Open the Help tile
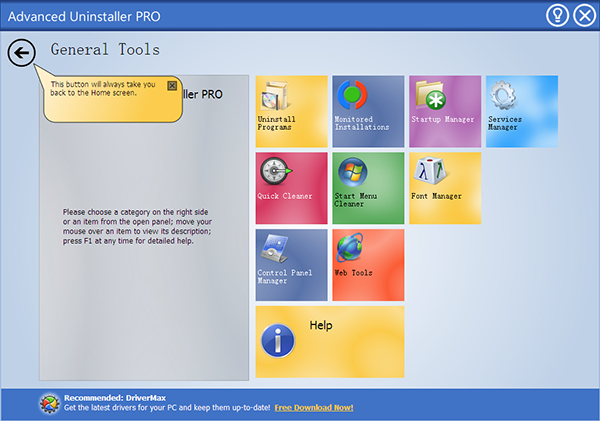Image resolution: width=600 pixels, height=421 pixels. pos(330,342)
